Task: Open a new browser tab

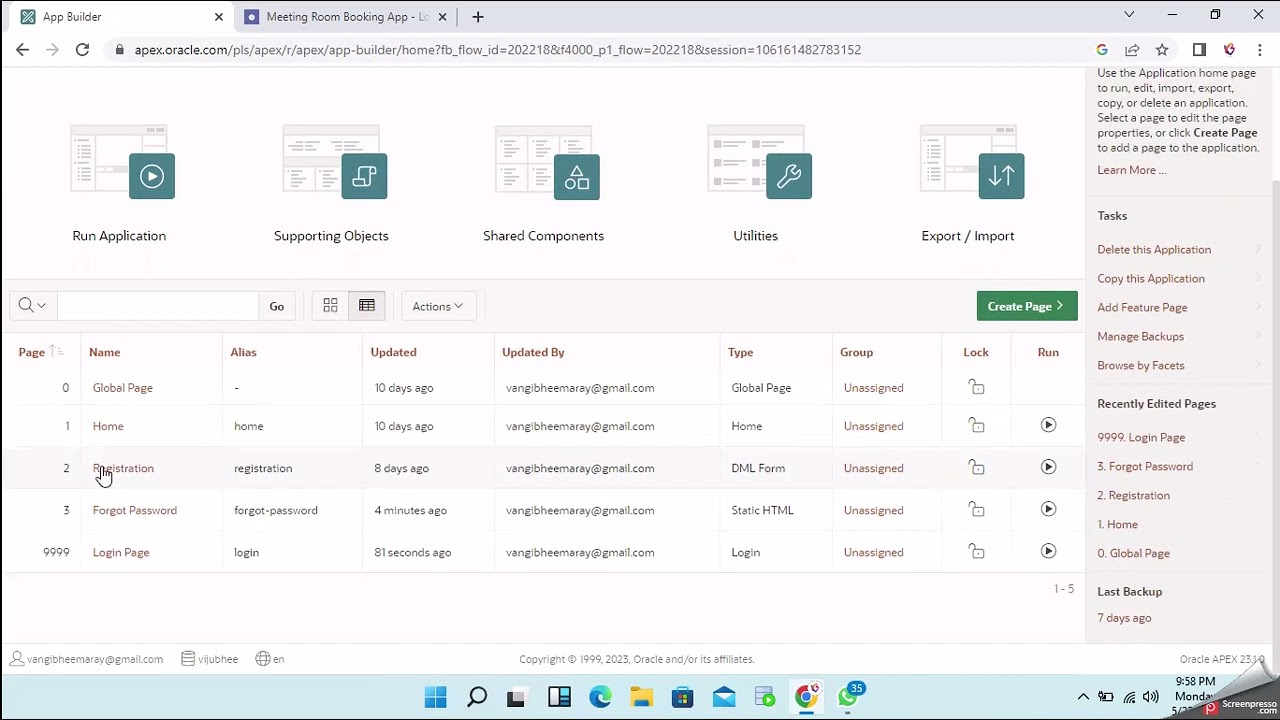Action: 478,17
